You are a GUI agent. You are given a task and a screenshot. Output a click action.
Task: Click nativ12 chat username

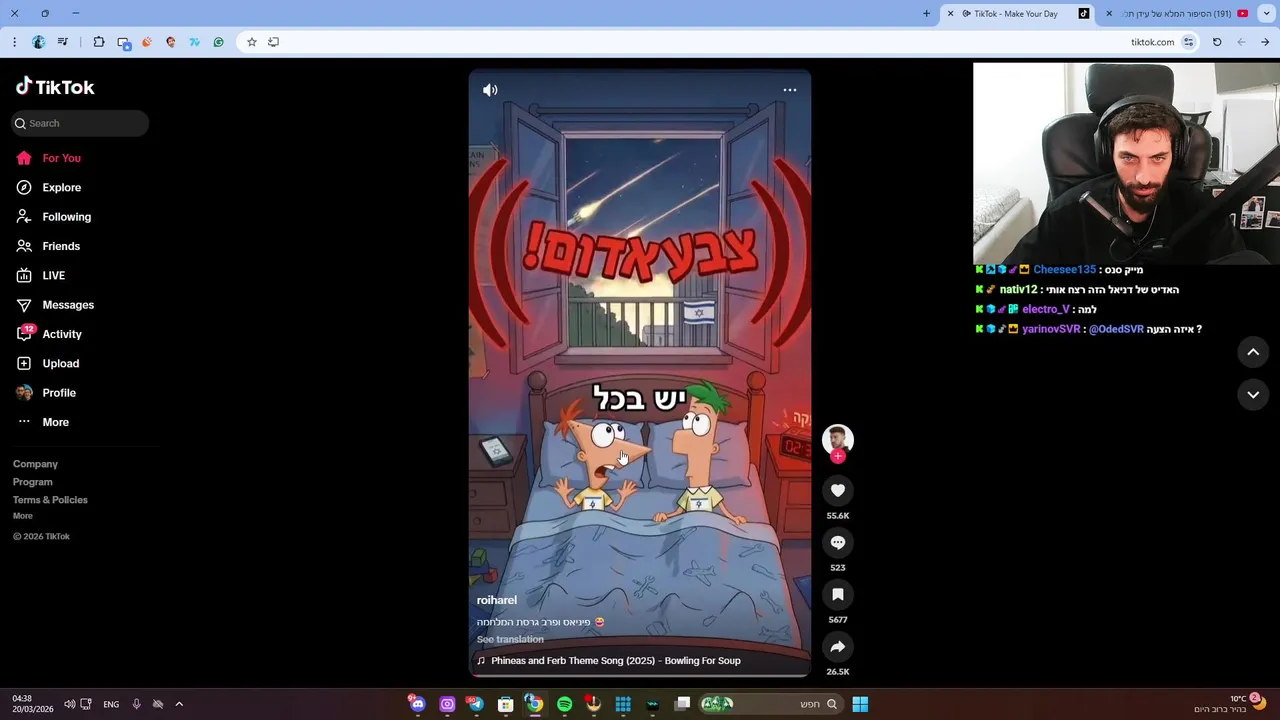[1019, 290]
